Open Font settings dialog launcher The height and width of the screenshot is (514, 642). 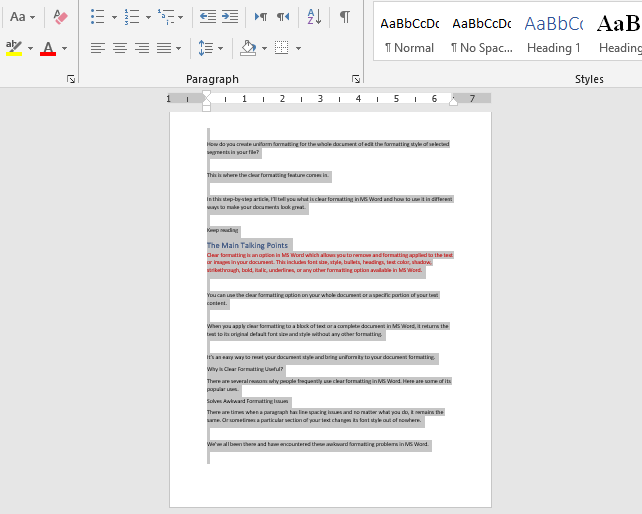tap(71, 79)
